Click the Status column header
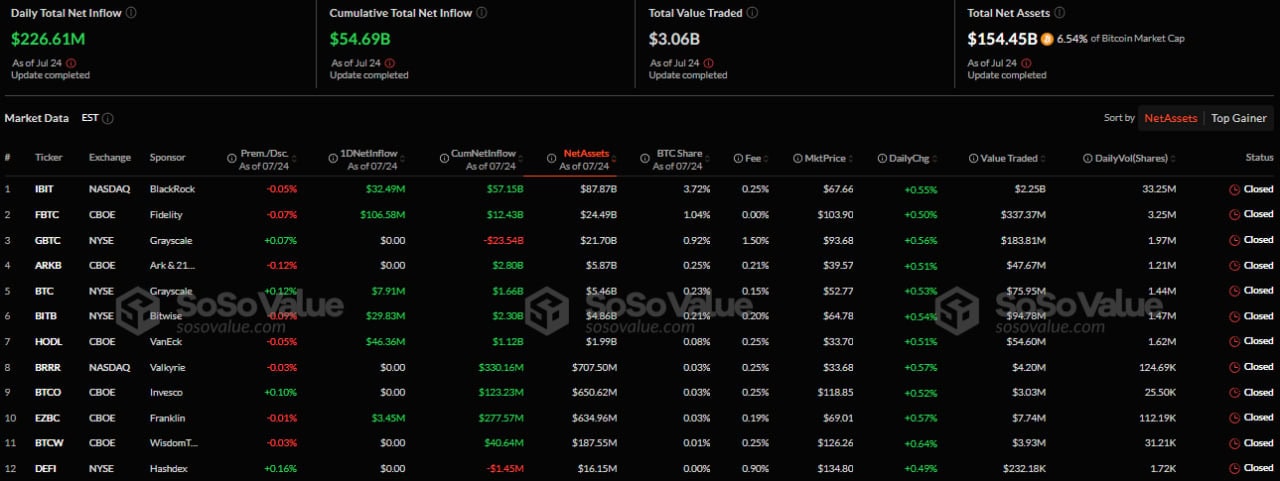The image size is (1280, 481). (x=1259, y=158)
